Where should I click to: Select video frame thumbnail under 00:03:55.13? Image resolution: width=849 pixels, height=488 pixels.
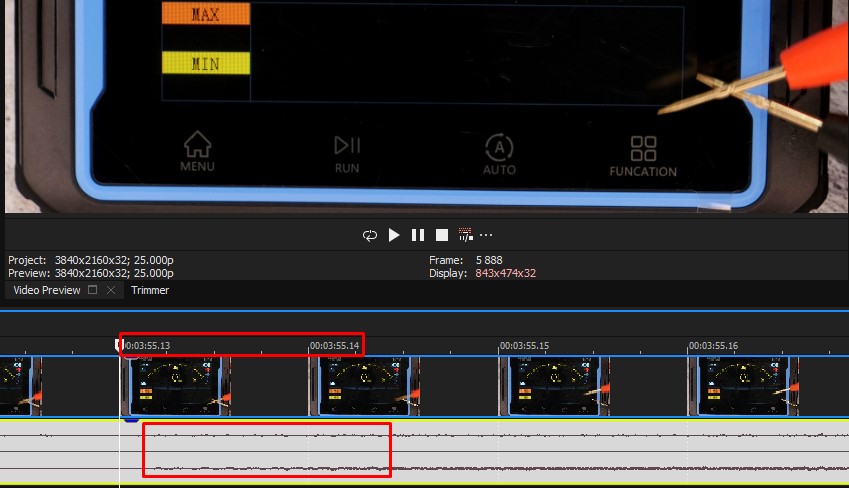pos(176,386)
